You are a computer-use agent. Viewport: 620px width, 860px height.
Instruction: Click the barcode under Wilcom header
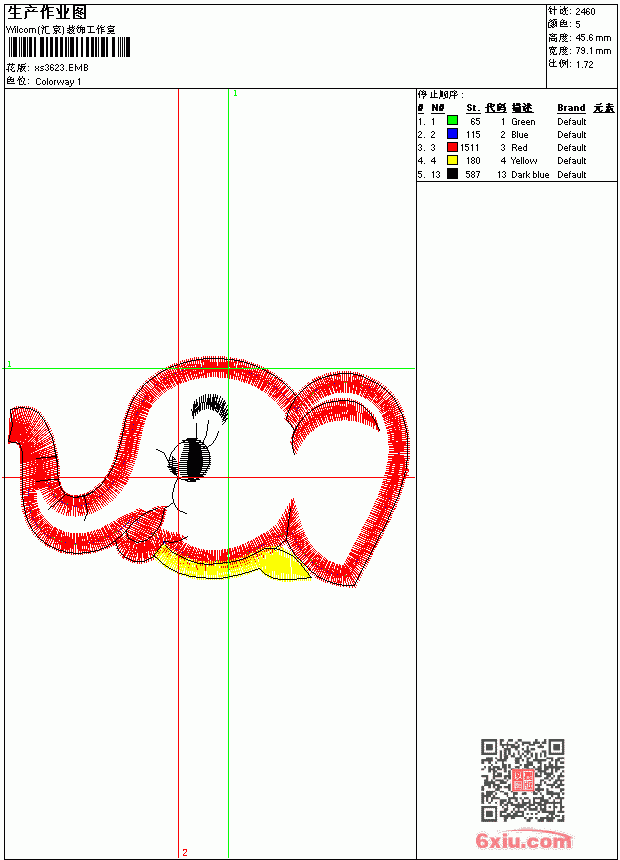coord(69,47)
